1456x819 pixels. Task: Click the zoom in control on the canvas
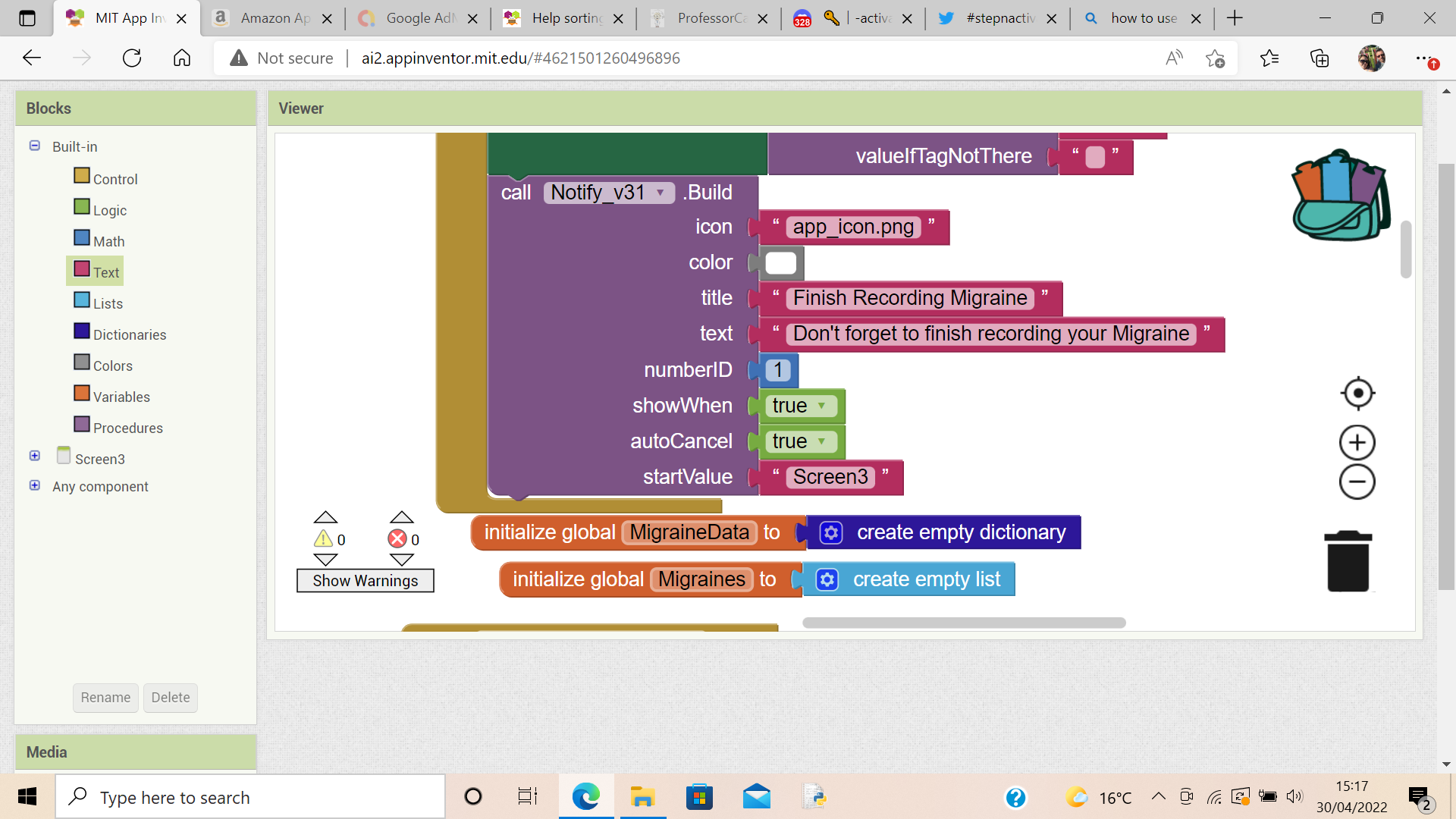coord(1357,442)
